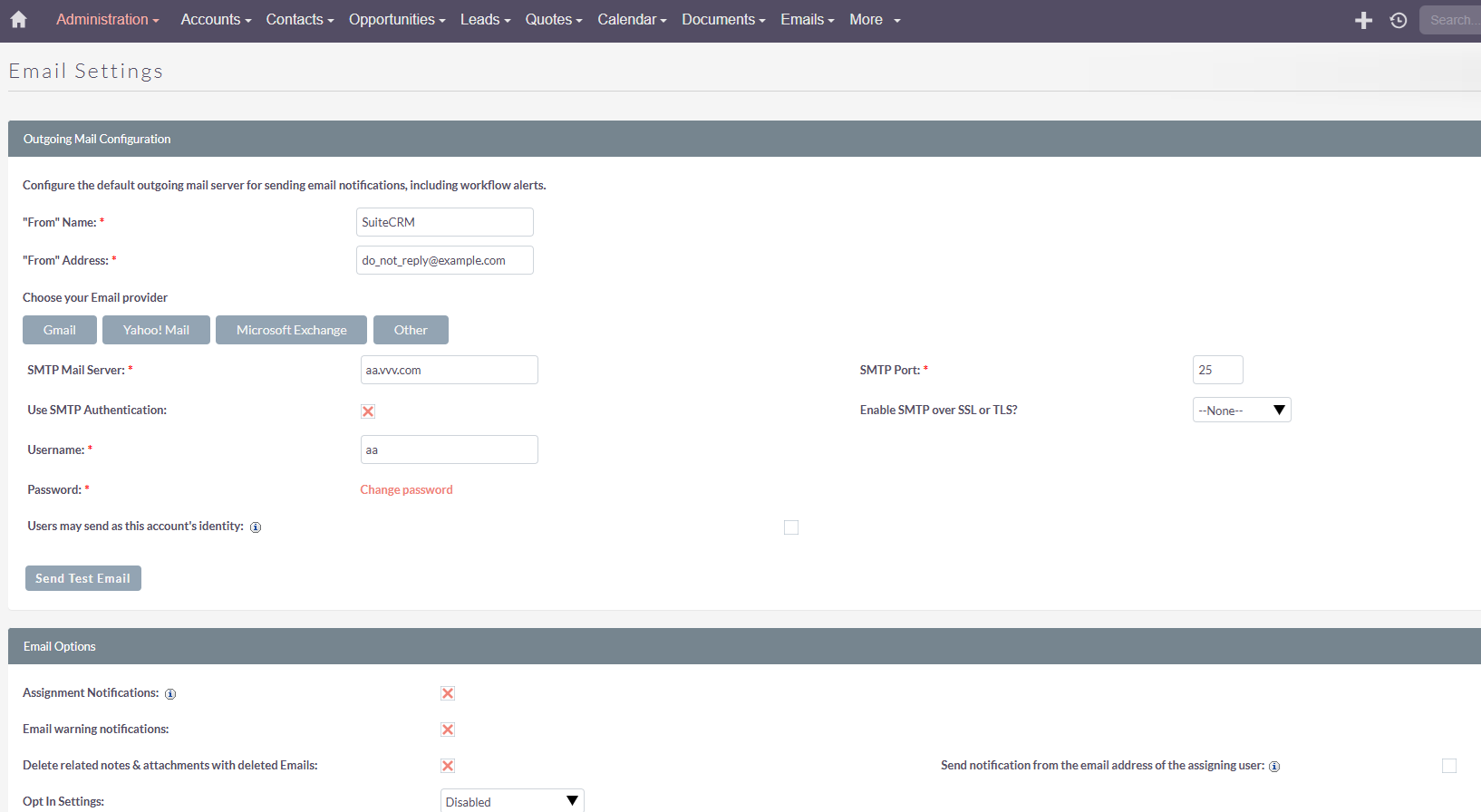Toggle the Use SMTP Authentication checkbox

[x=368, y=411]
